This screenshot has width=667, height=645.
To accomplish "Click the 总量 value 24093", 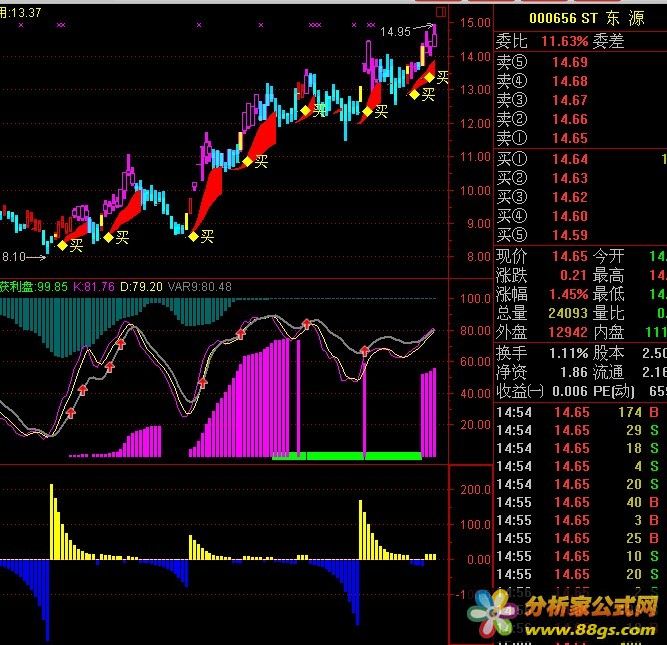I will [x=568, y=314].
